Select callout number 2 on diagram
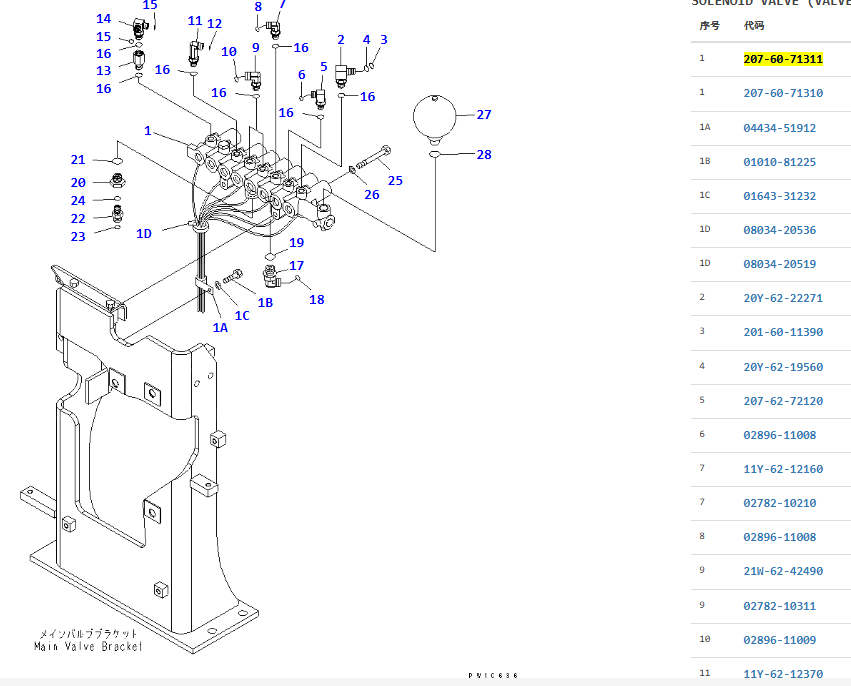851x686 pixels. (341, 40)
